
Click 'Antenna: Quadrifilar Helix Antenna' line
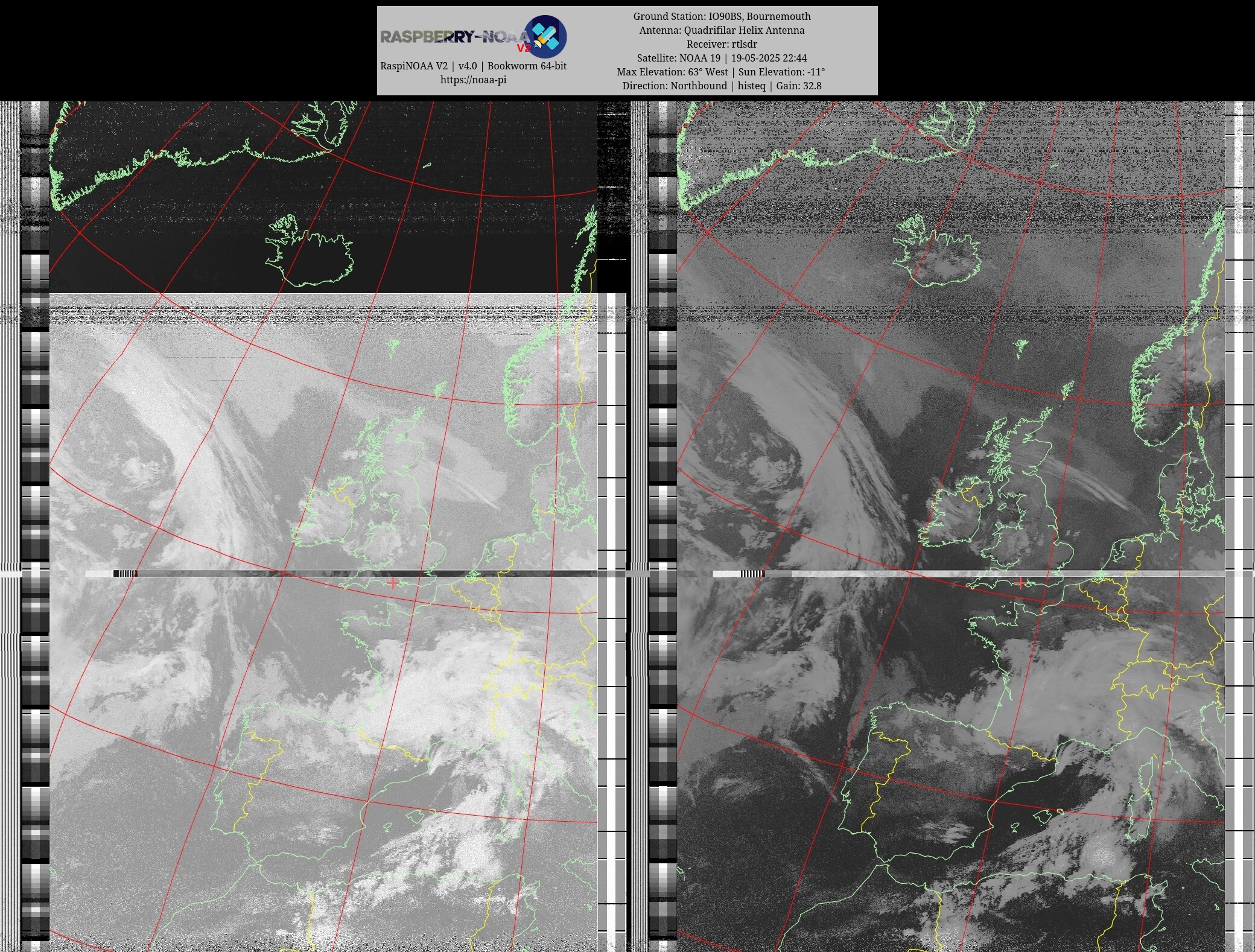click(722, 30)
